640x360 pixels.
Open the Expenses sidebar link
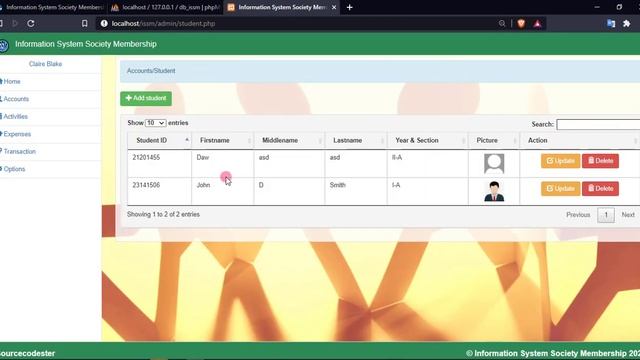[16, 134]
